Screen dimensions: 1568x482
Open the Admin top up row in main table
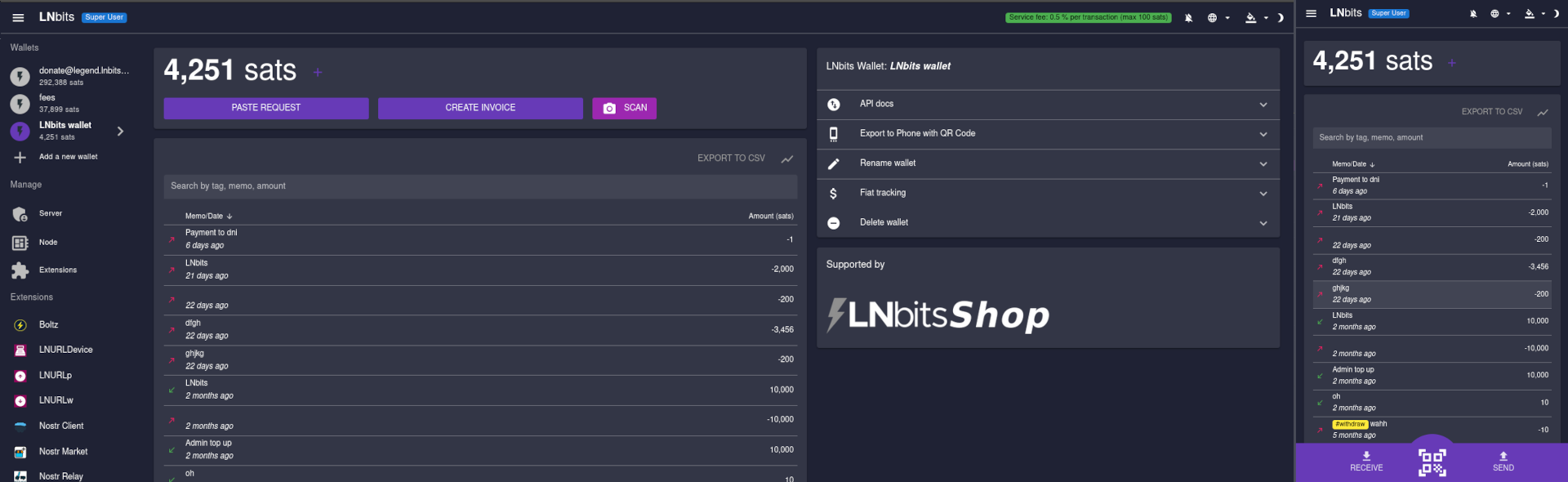point(480,450)
